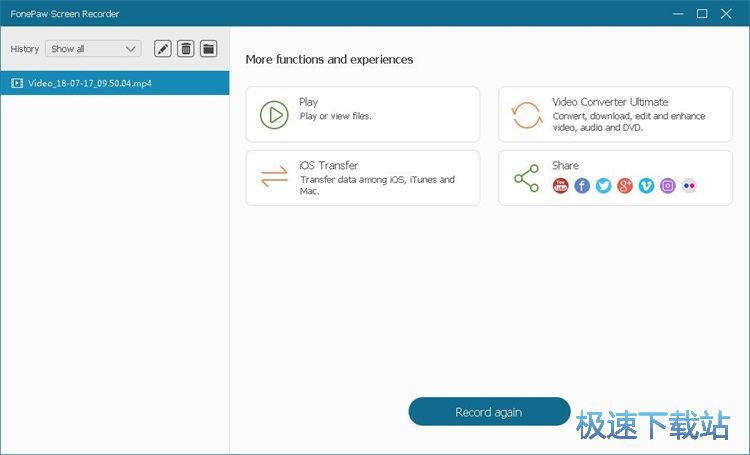Share to Flickr icon
The height and width of the screenshot is (455, 750).
[689, 186]
